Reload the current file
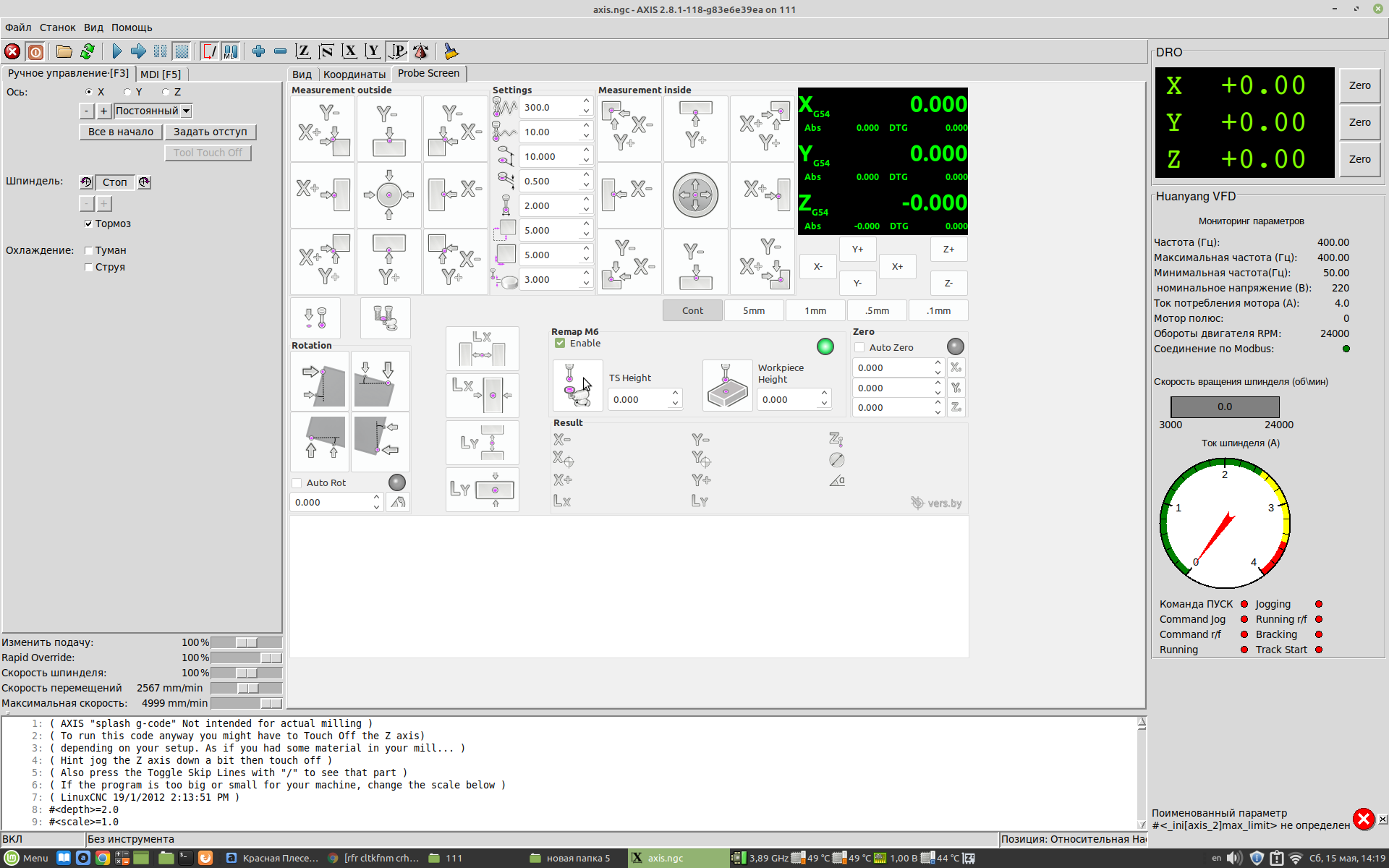The height and width of the screenshot is (868, 1389). (88, 51)
